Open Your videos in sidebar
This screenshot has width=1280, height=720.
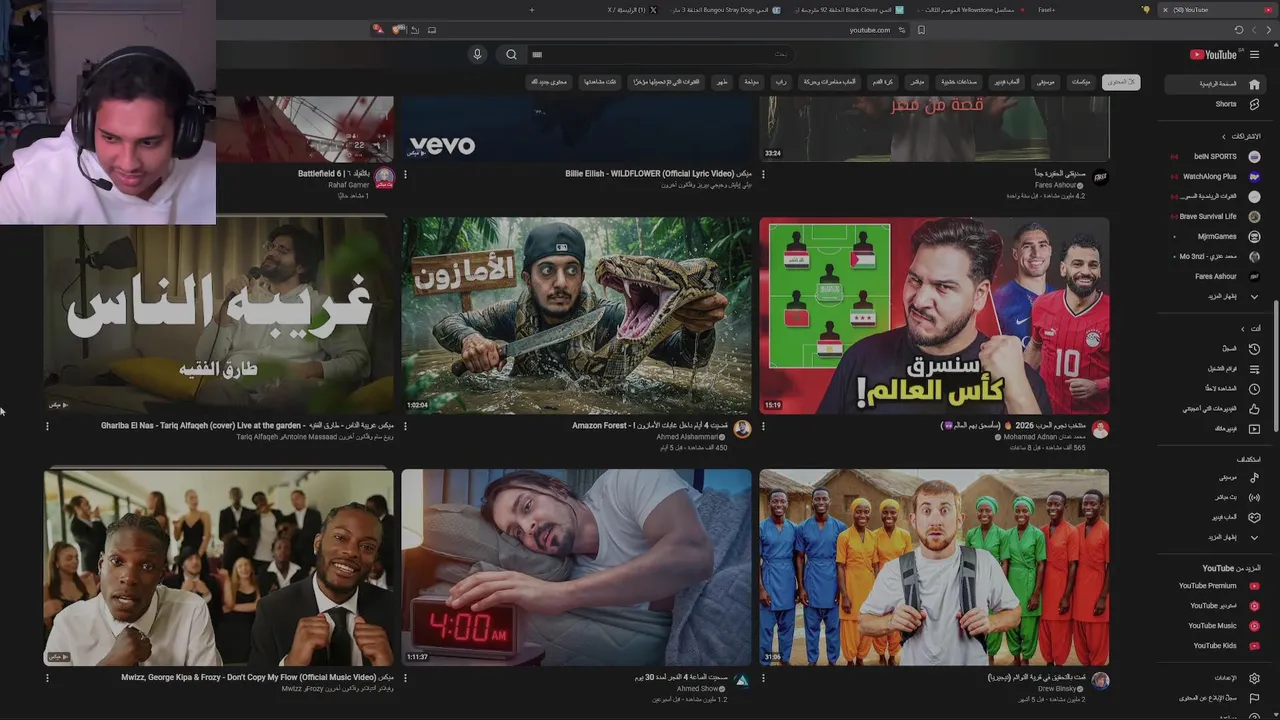coord(1215,428)
